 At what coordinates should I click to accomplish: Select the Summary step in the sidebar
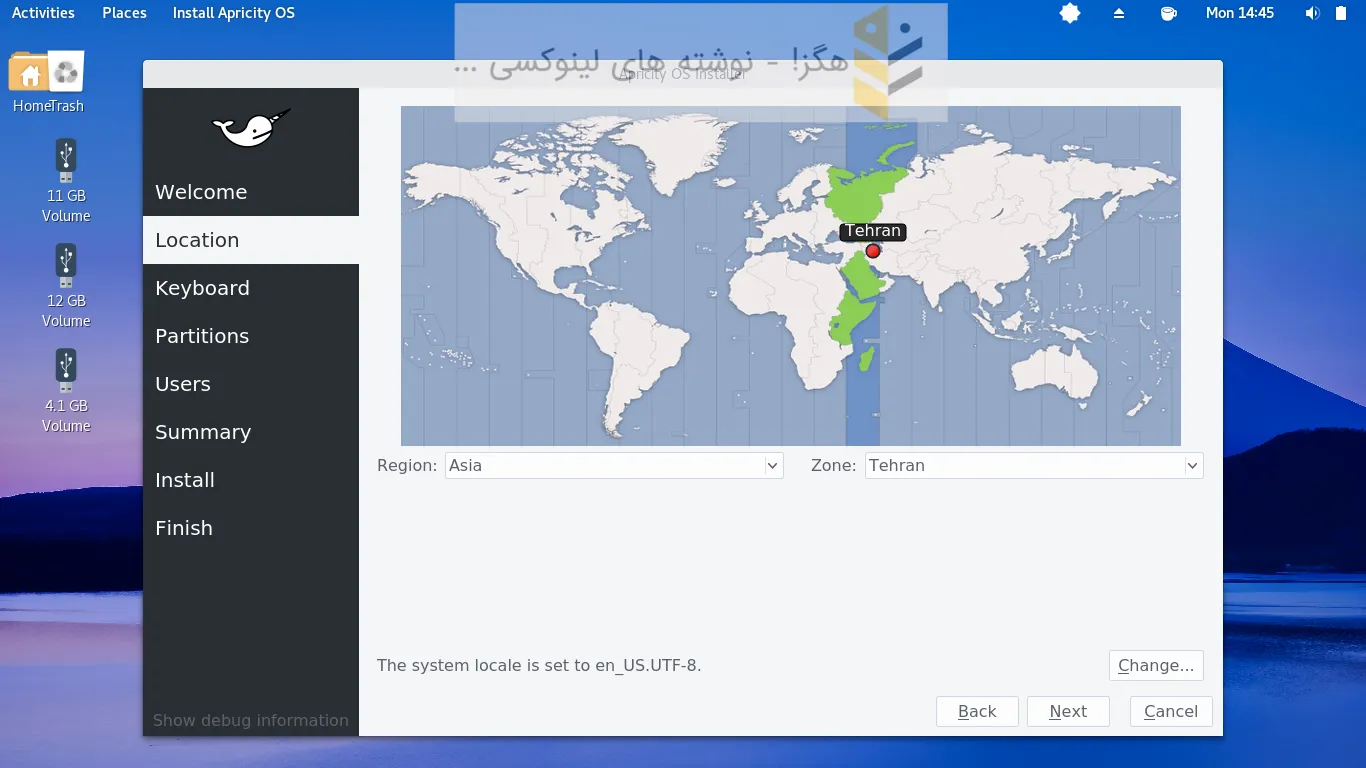point(251,432)
